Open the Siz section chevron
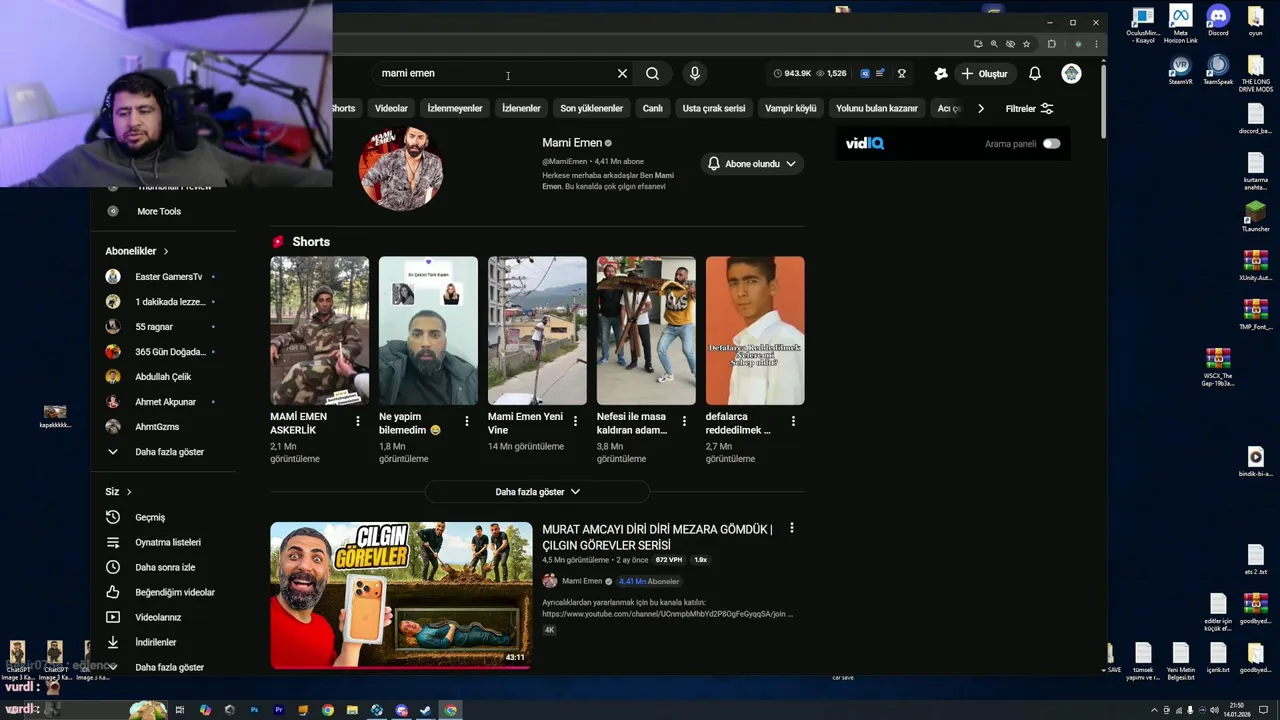 [129, 492]
